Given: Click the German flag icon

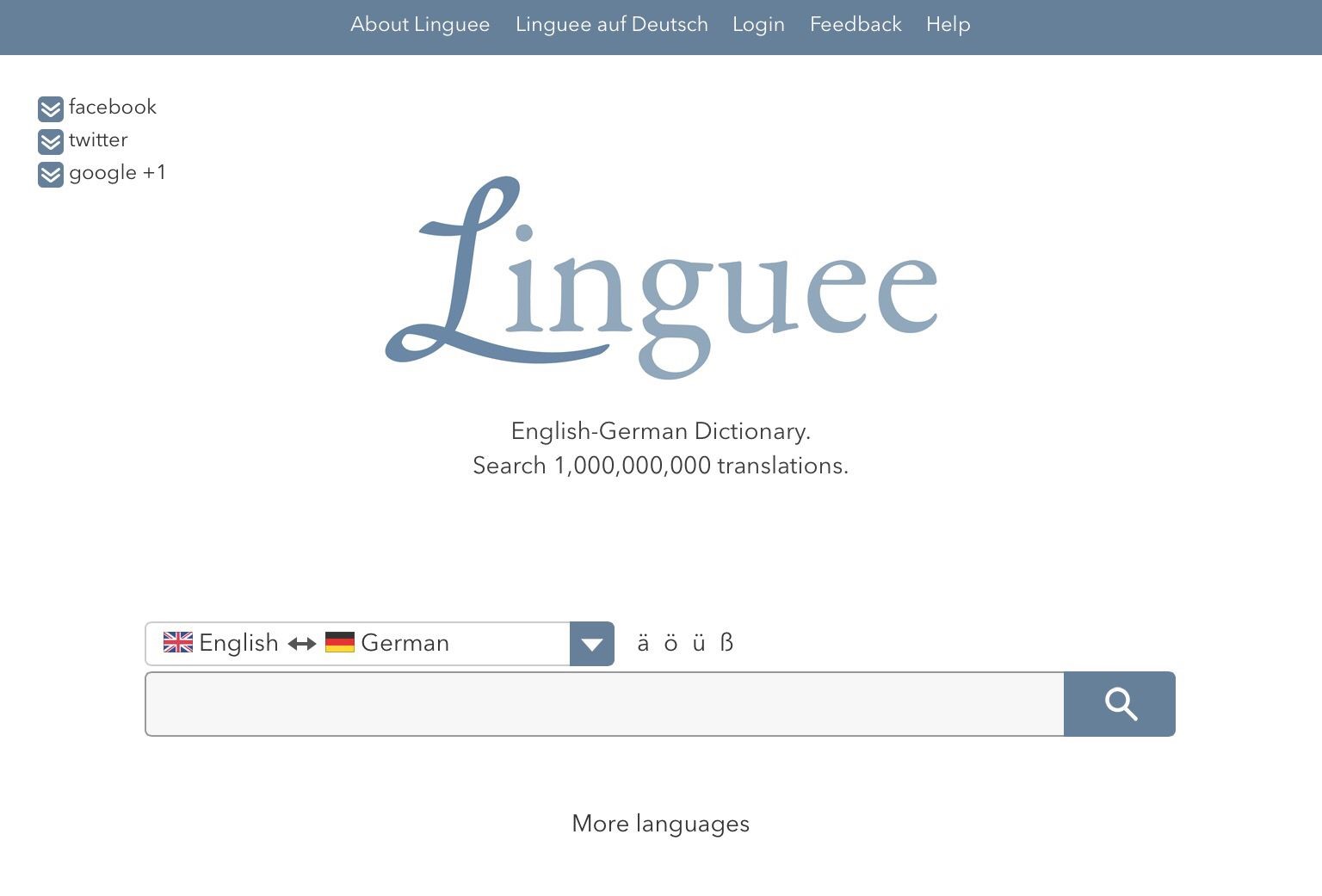Looking at the screenshot, I should [341, 642].
